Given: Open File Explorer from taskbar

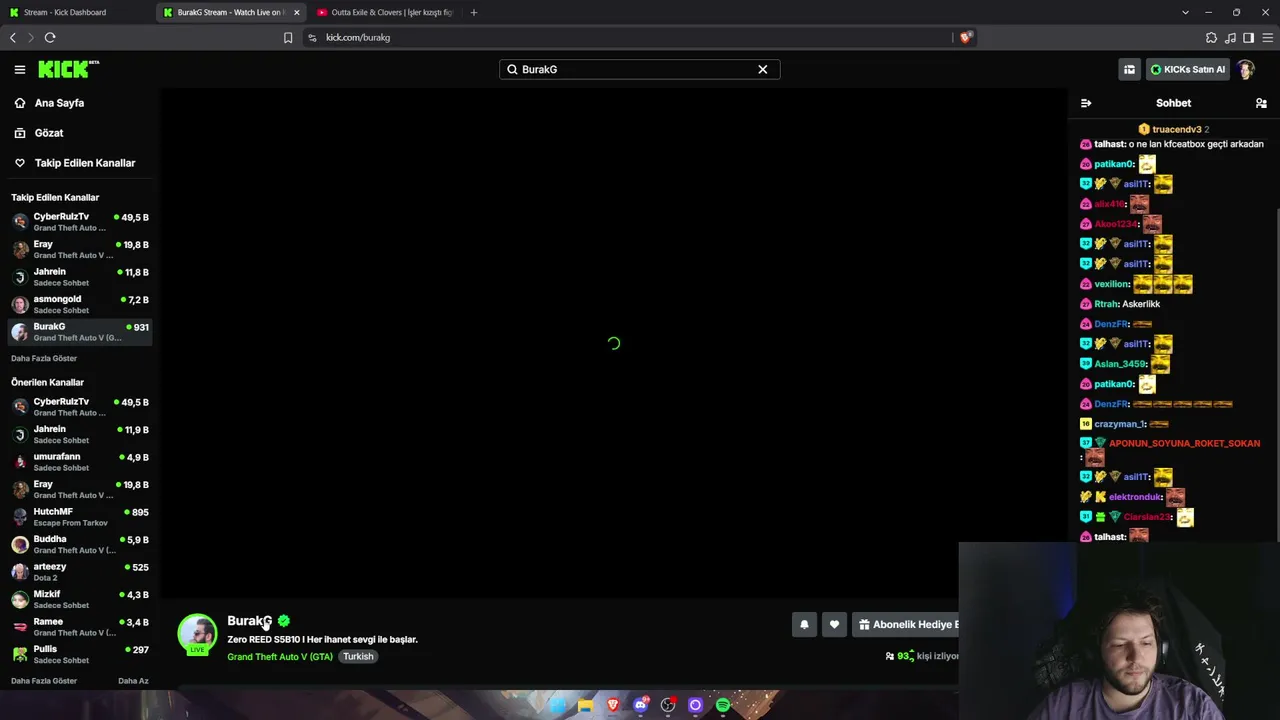Looking at the screenshot, I should 585,705.
